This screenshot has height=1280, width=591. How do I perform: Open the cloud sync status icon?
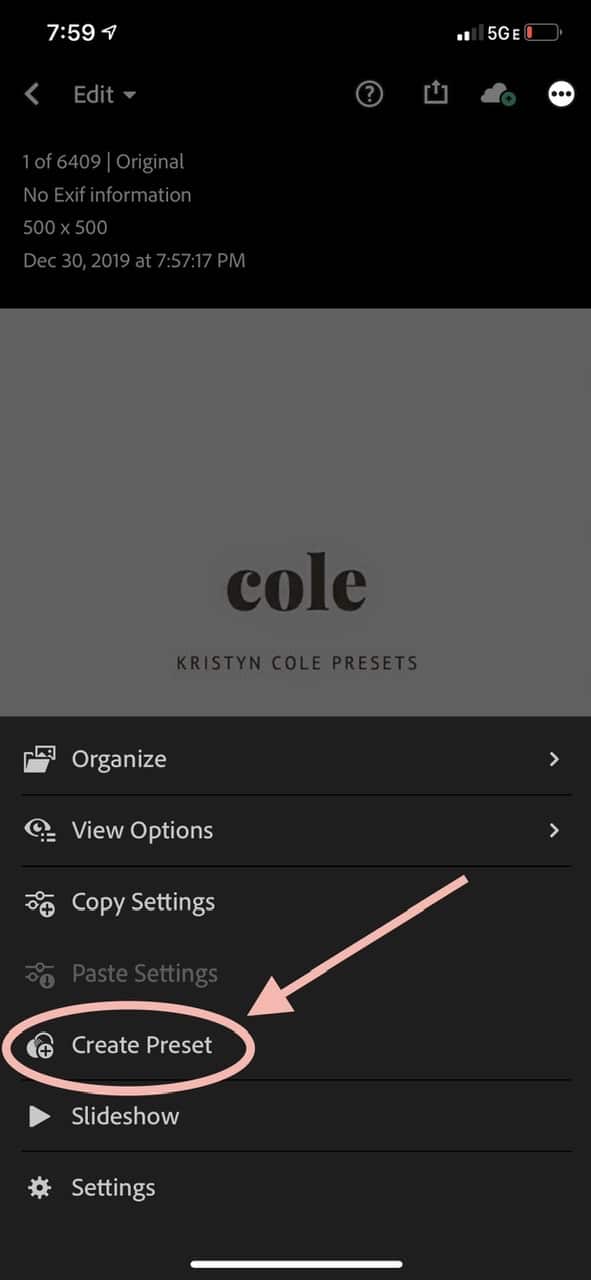(x=498, y=94)
